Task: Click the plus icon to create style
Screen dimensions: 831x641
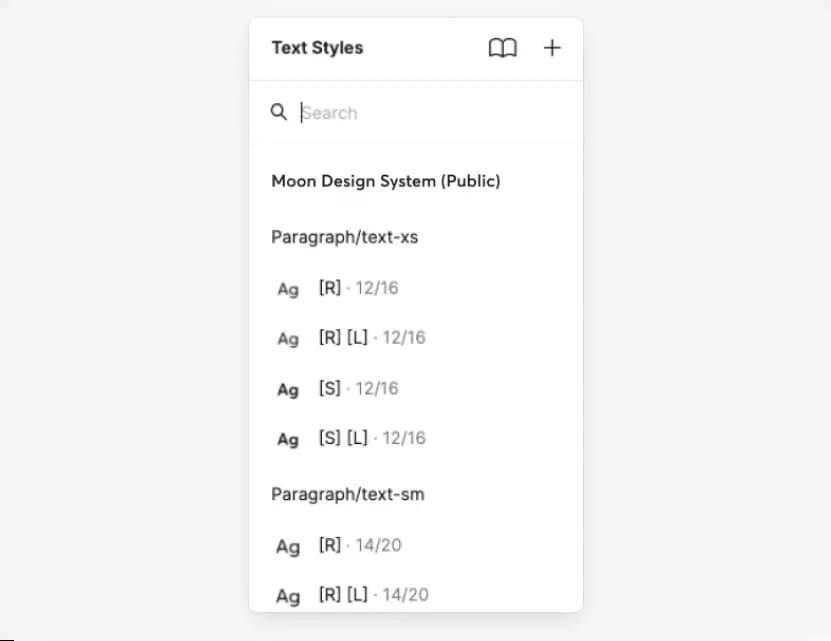Action: pyautogui.click(x=552, y=48)
